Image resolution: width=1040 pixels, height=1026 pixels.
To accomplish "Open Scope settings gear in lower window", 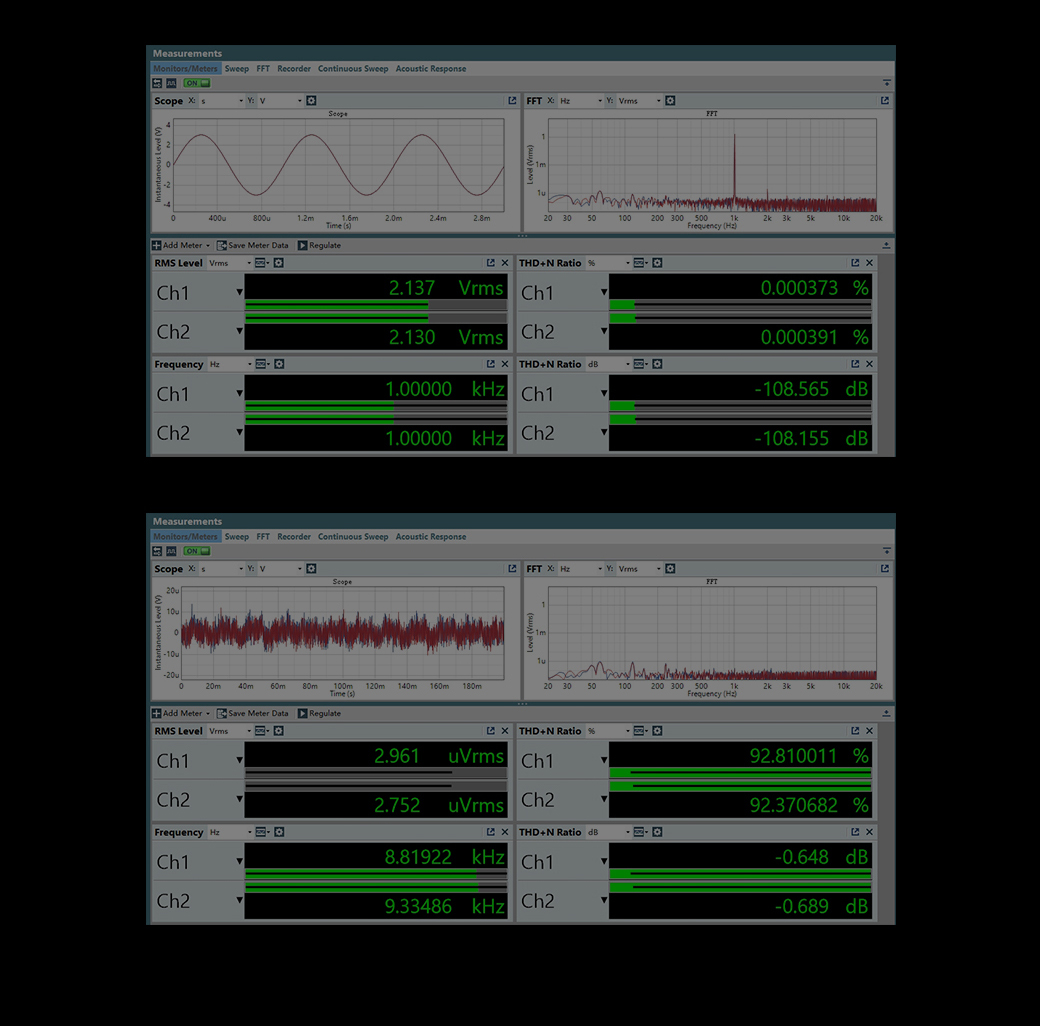I will [311, 569].
